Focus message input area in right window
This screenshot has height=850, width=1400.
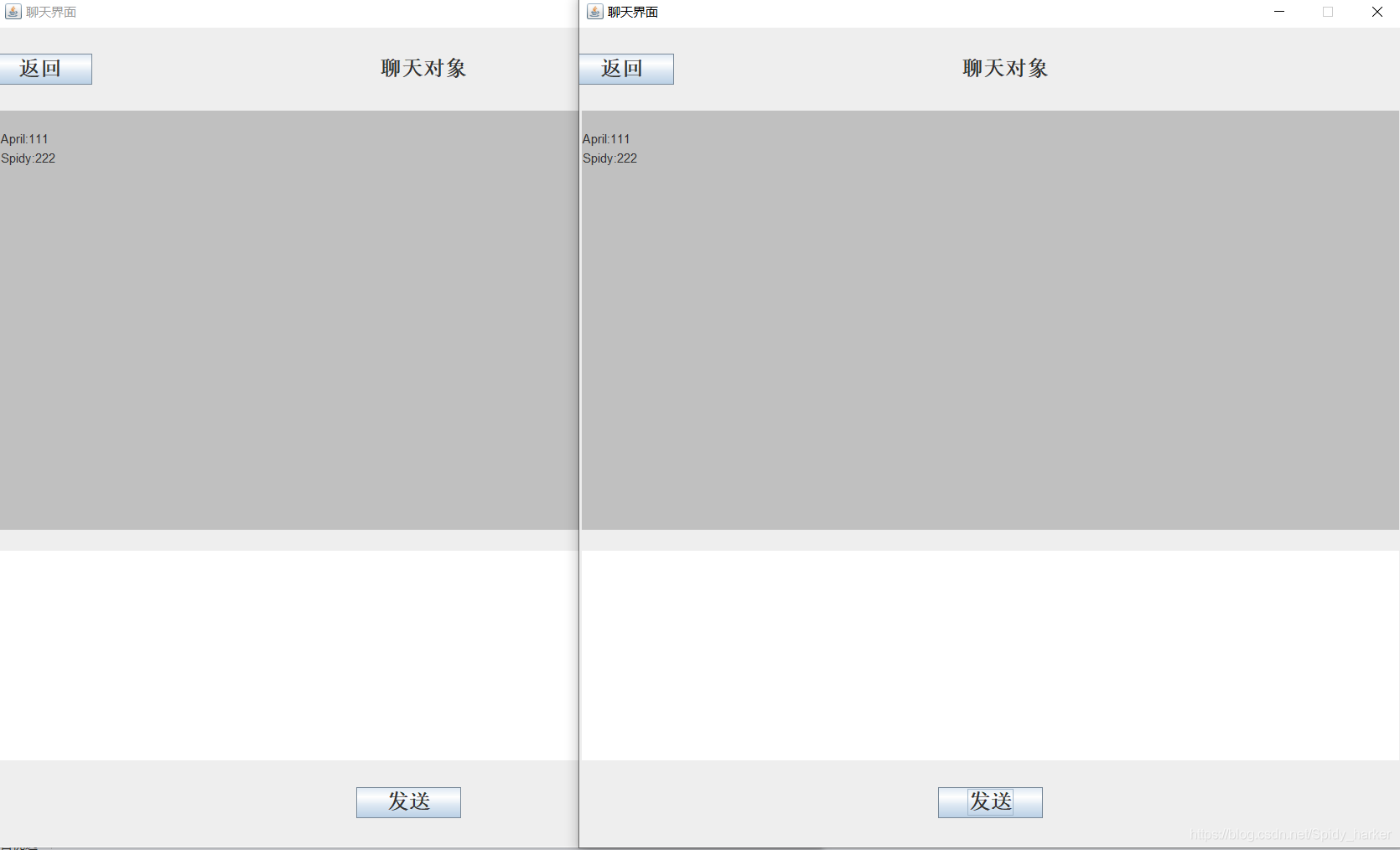tap(990, 656)
